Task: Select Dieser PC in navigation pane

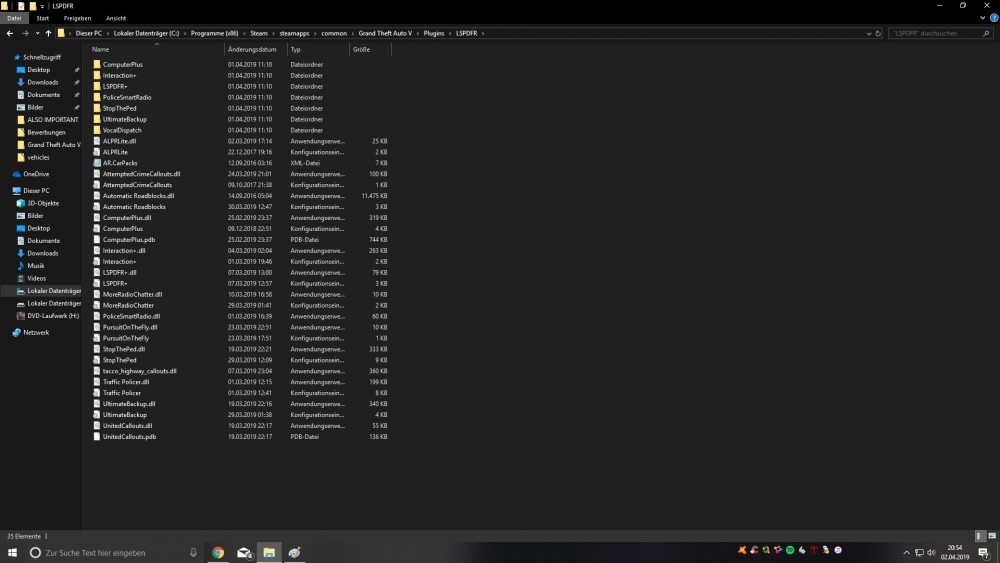Action: tap(36, 191)
